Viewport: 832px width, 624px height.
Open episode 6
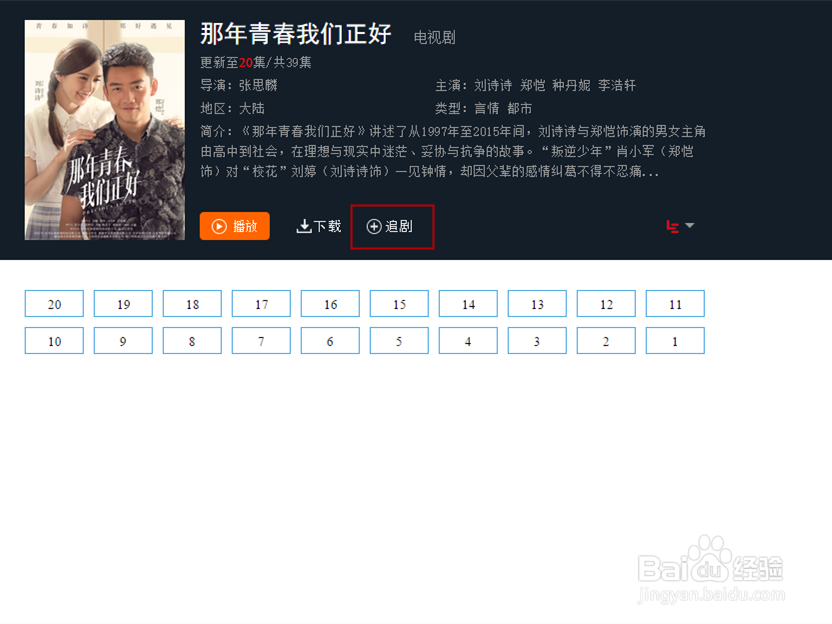[x=330, y=341]
